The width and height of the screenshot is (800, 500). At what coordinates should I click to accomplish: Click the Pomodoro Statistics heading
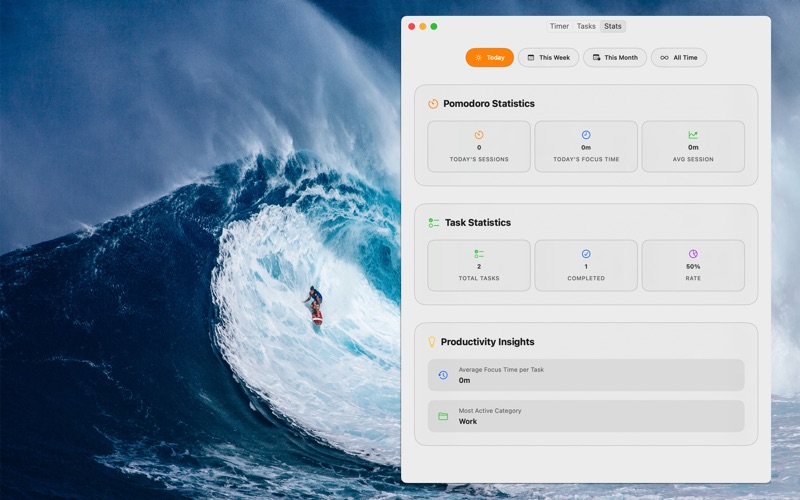489,104
